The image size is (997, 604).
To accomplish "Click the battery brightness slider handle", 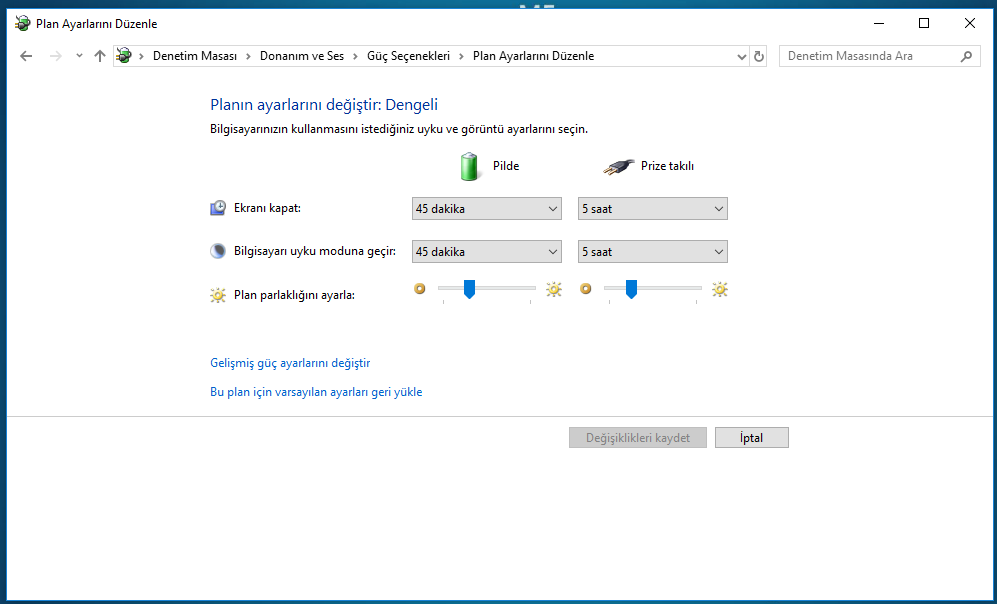I will (469, 289).
